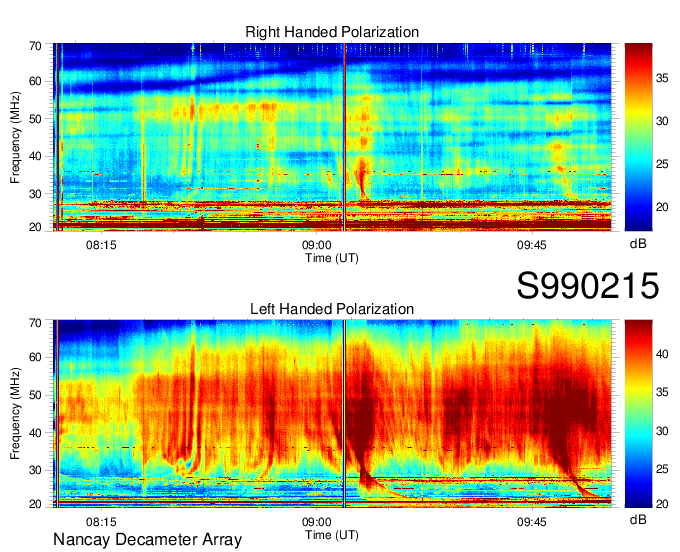Click the 40 value on Left Handed color bar

pos(662,354)
